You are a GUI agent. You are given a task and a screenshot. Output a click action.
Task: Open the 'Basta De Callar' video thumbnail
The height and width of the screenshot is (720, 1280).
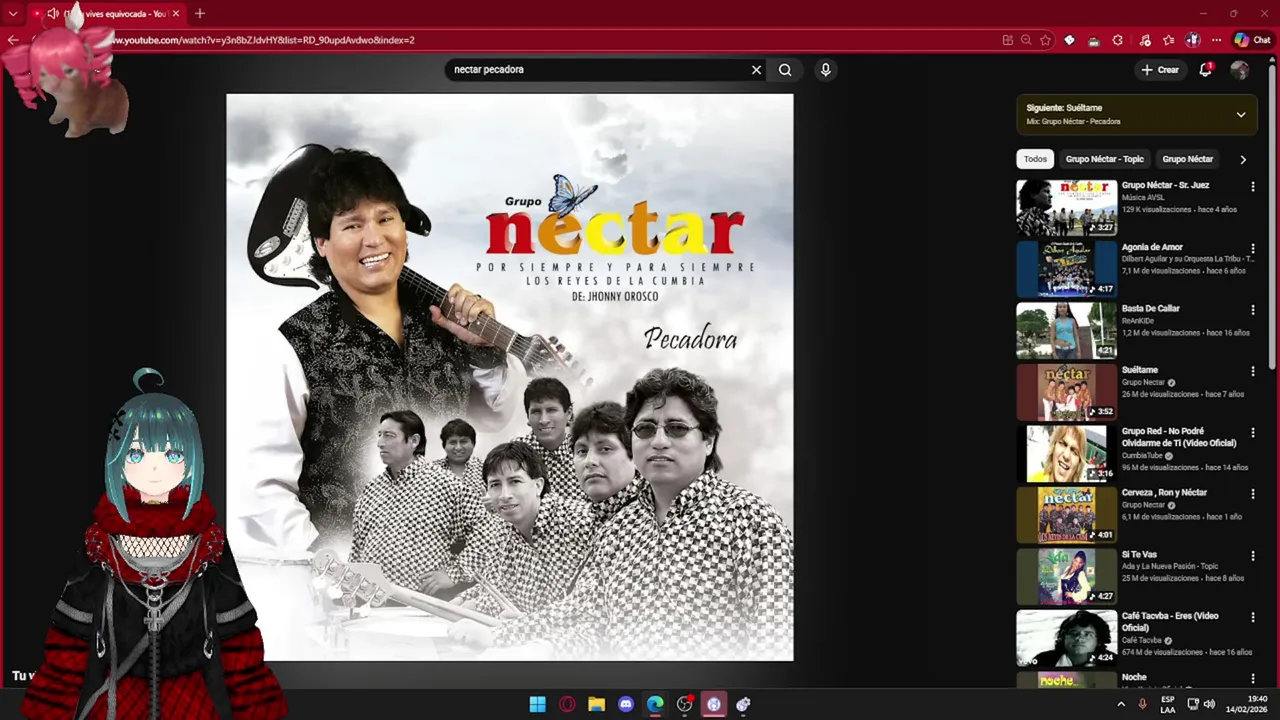pos(1067,330)
